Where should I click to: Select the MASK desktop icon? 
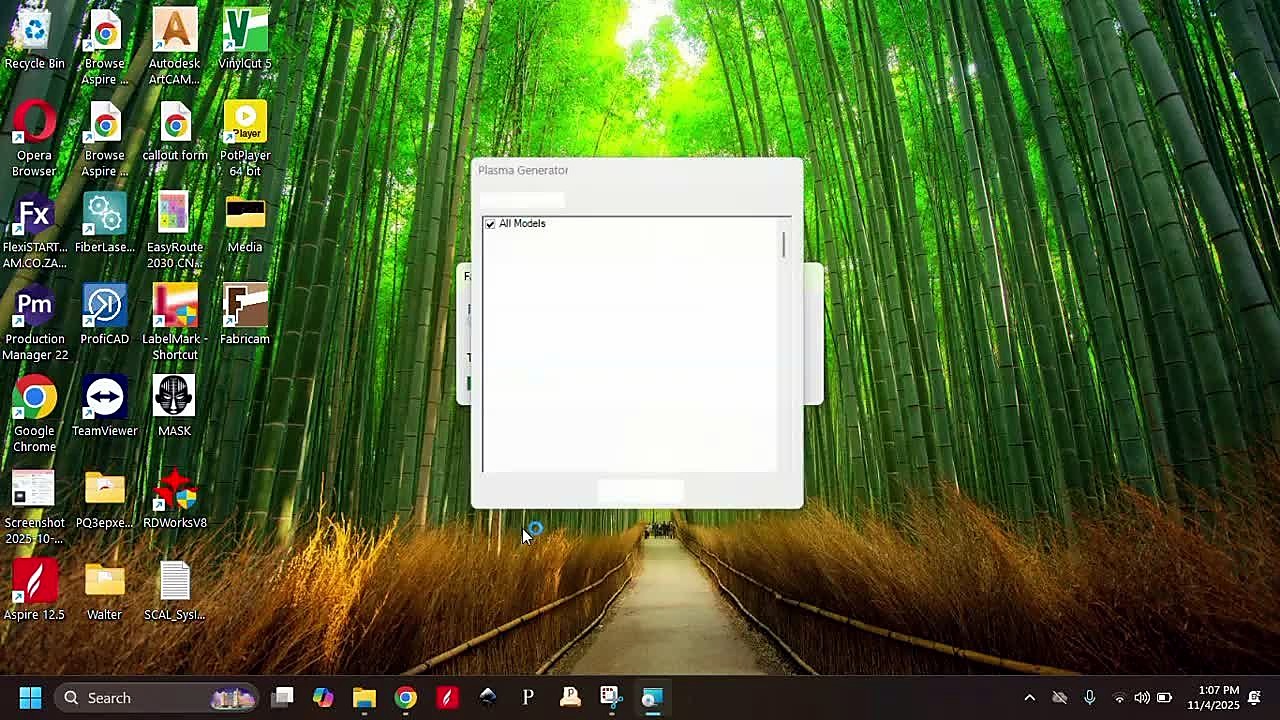pos(174,408)
